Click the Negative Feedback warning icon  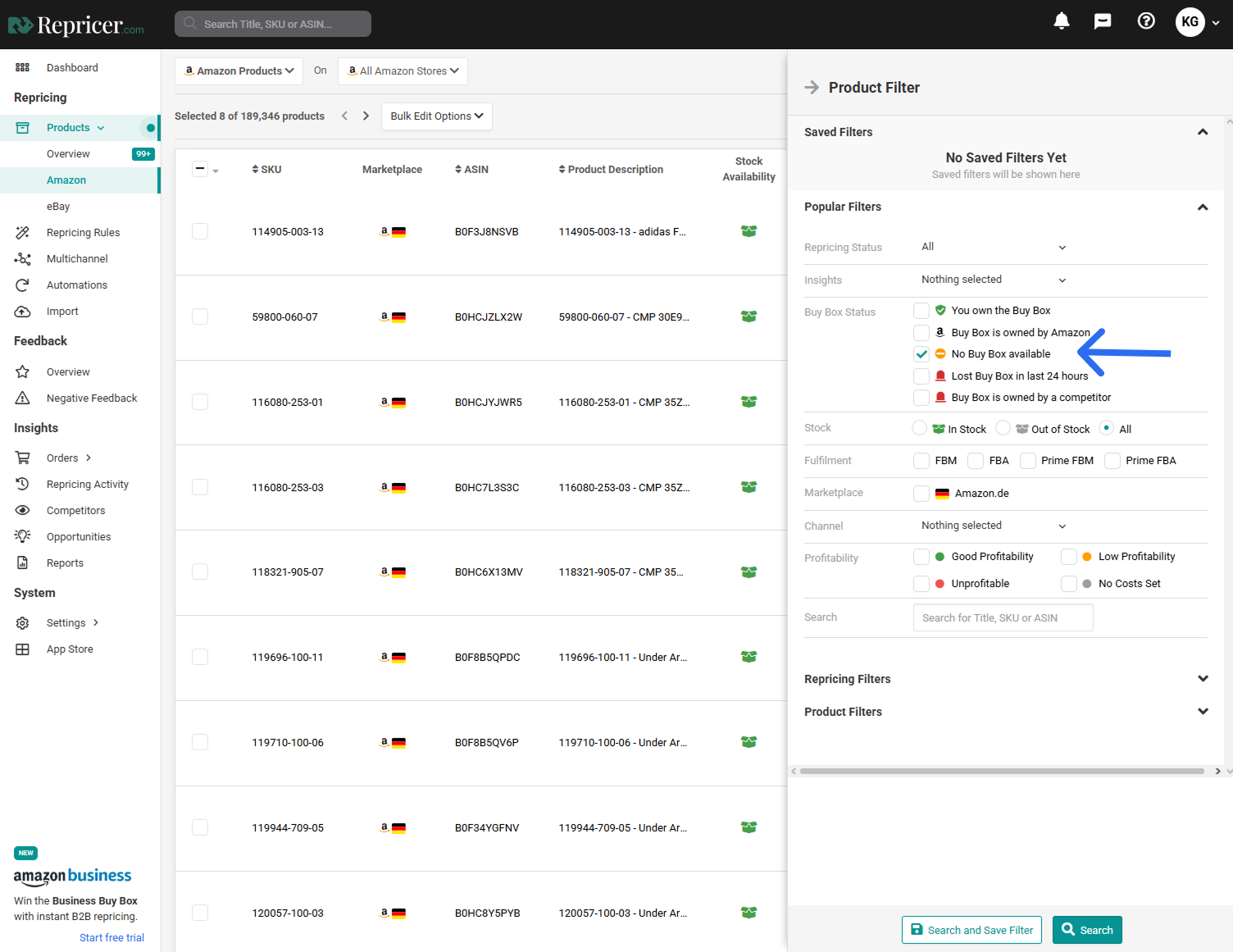click(x=22, y=399)
